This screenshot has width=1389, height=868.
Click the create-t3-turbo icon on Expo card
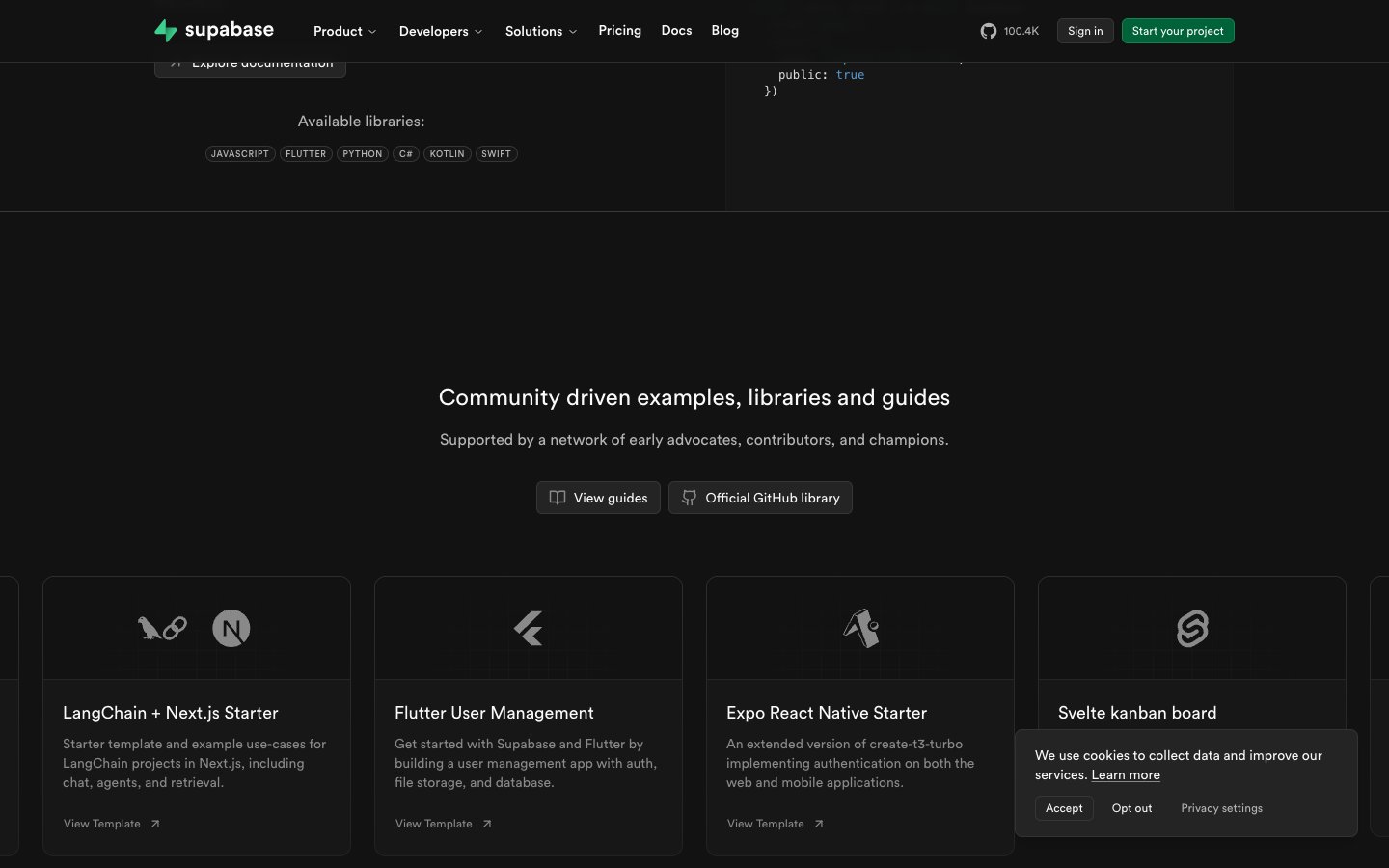tap(859, 628)
